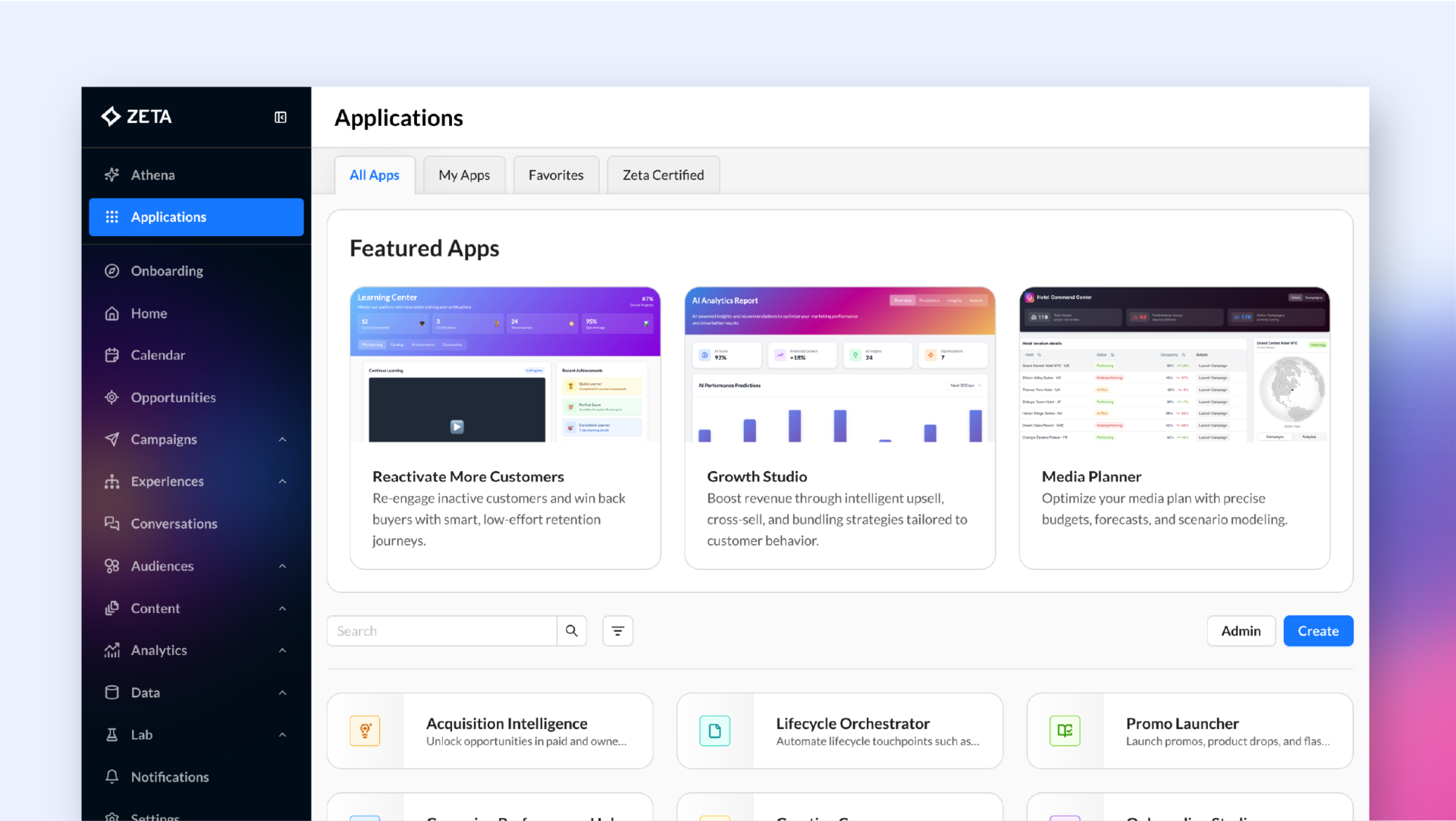Click the Conversations icon
Viewport: 1456px width, 821px height.
pyautogui.click(x=111, y=524)
